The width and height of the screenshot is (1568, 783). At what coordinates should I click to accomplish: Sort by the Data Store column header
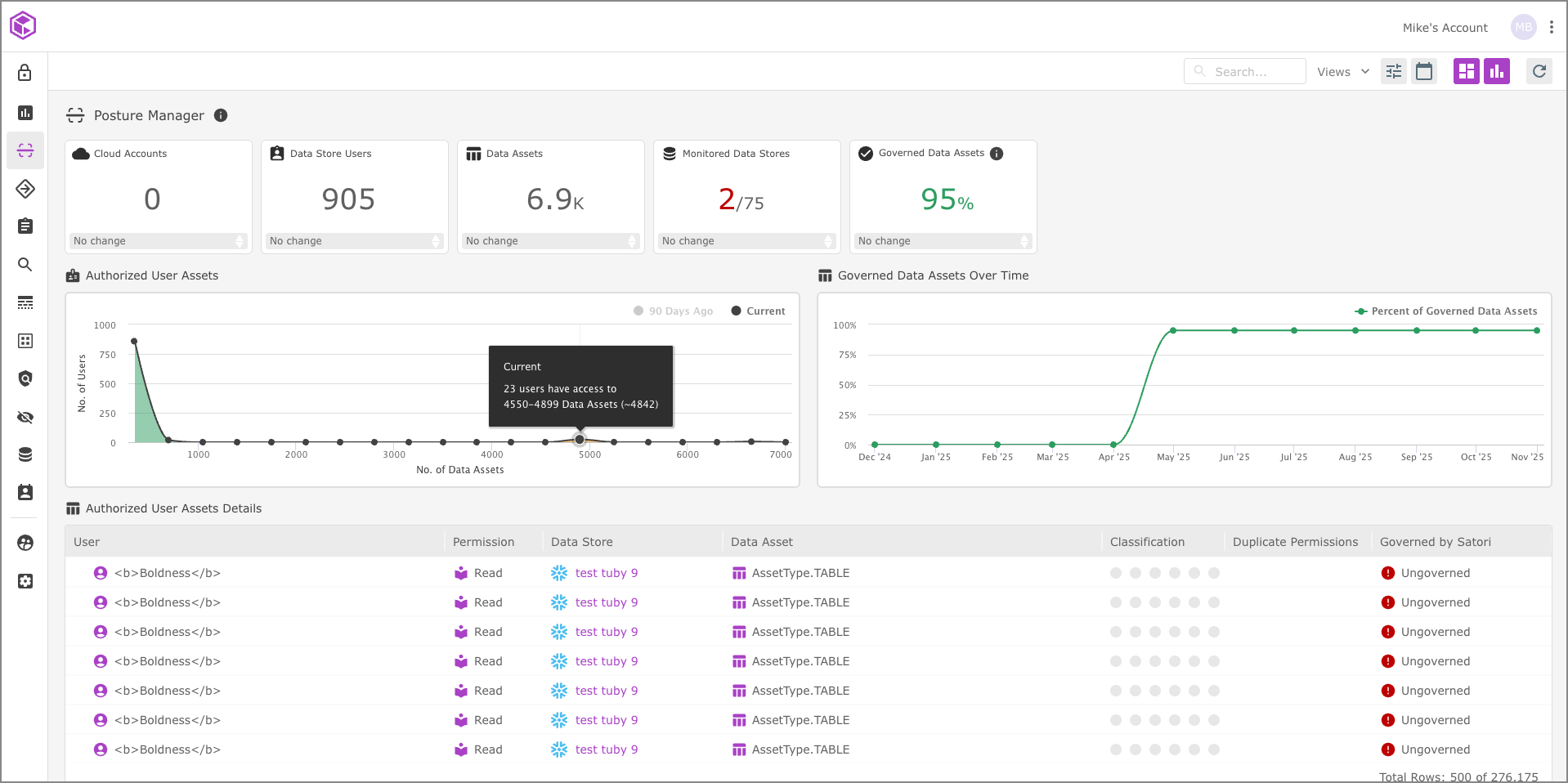click(x=581, y=542)
